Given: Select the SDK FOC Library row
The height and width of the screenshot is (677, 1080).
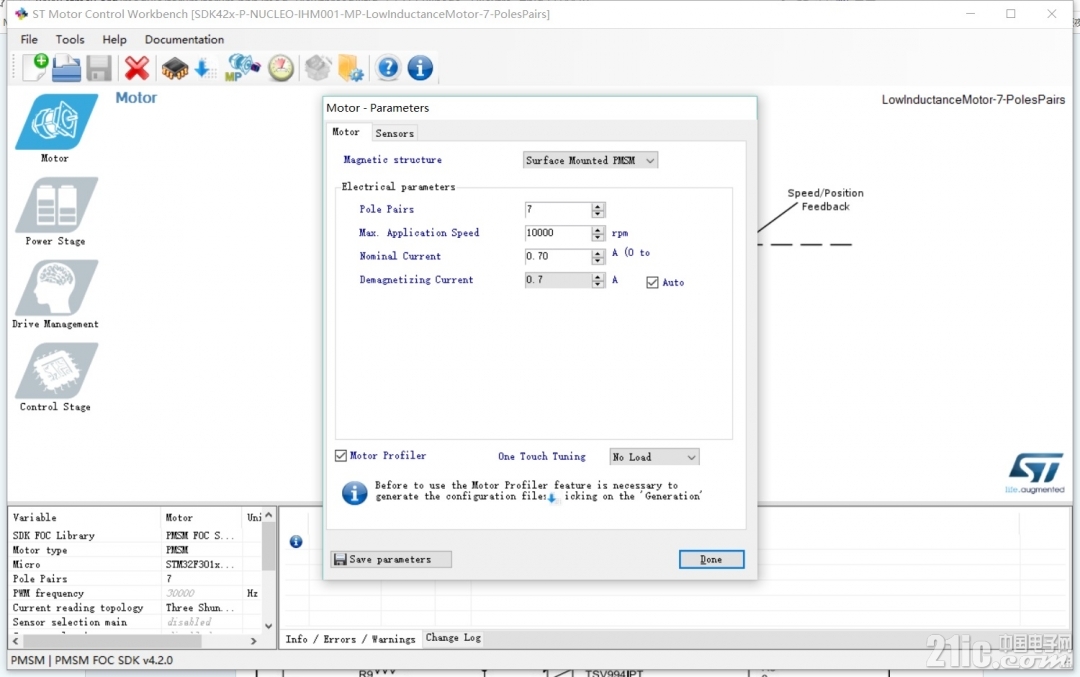Looking at the screenshot, I should pyautogui.click(x=135, y=535).
